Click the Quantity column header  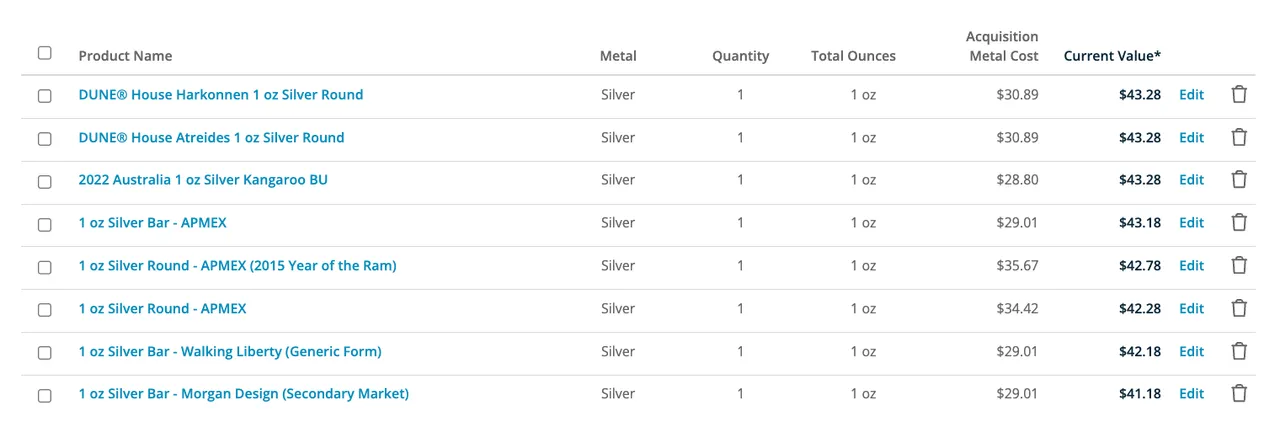point(740,56)
